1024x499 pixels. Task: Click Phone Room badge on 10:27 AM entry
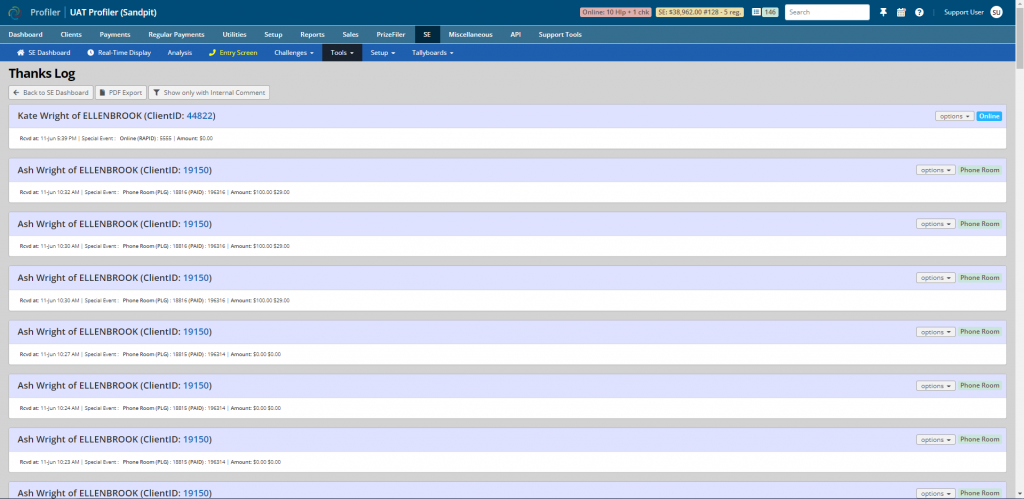pyautogui.click(x=980, y=332)
